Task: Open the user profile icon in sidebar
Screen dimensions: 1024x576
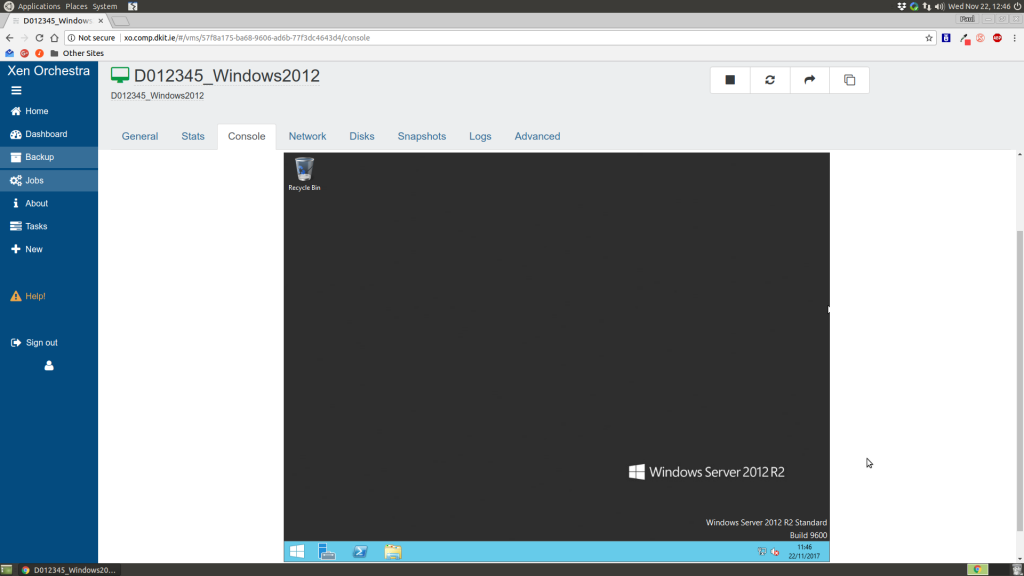Action: pos(49,366)
